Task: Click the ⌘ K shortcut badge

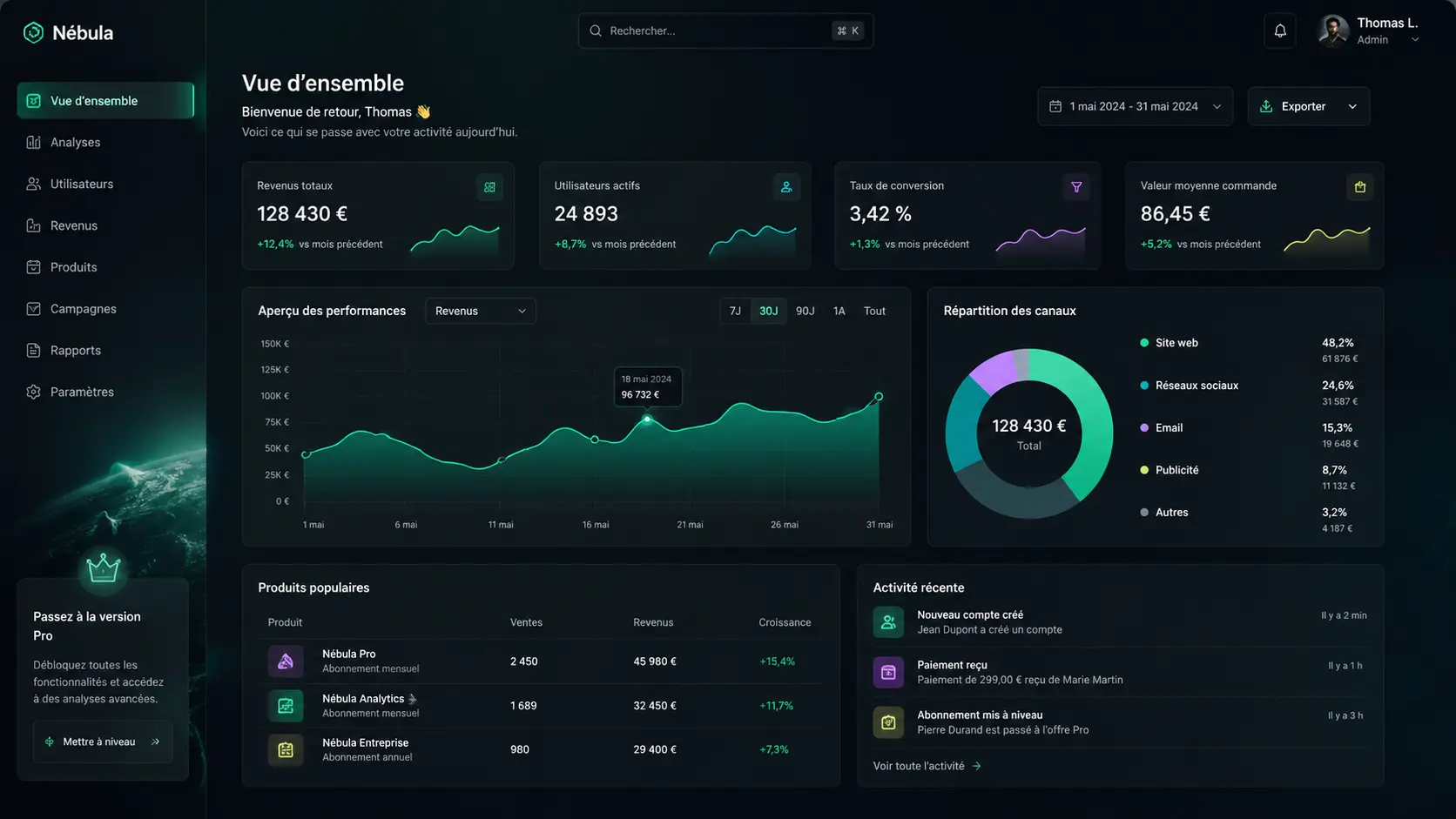Action: pyautogui.click(x=847, y=30)
